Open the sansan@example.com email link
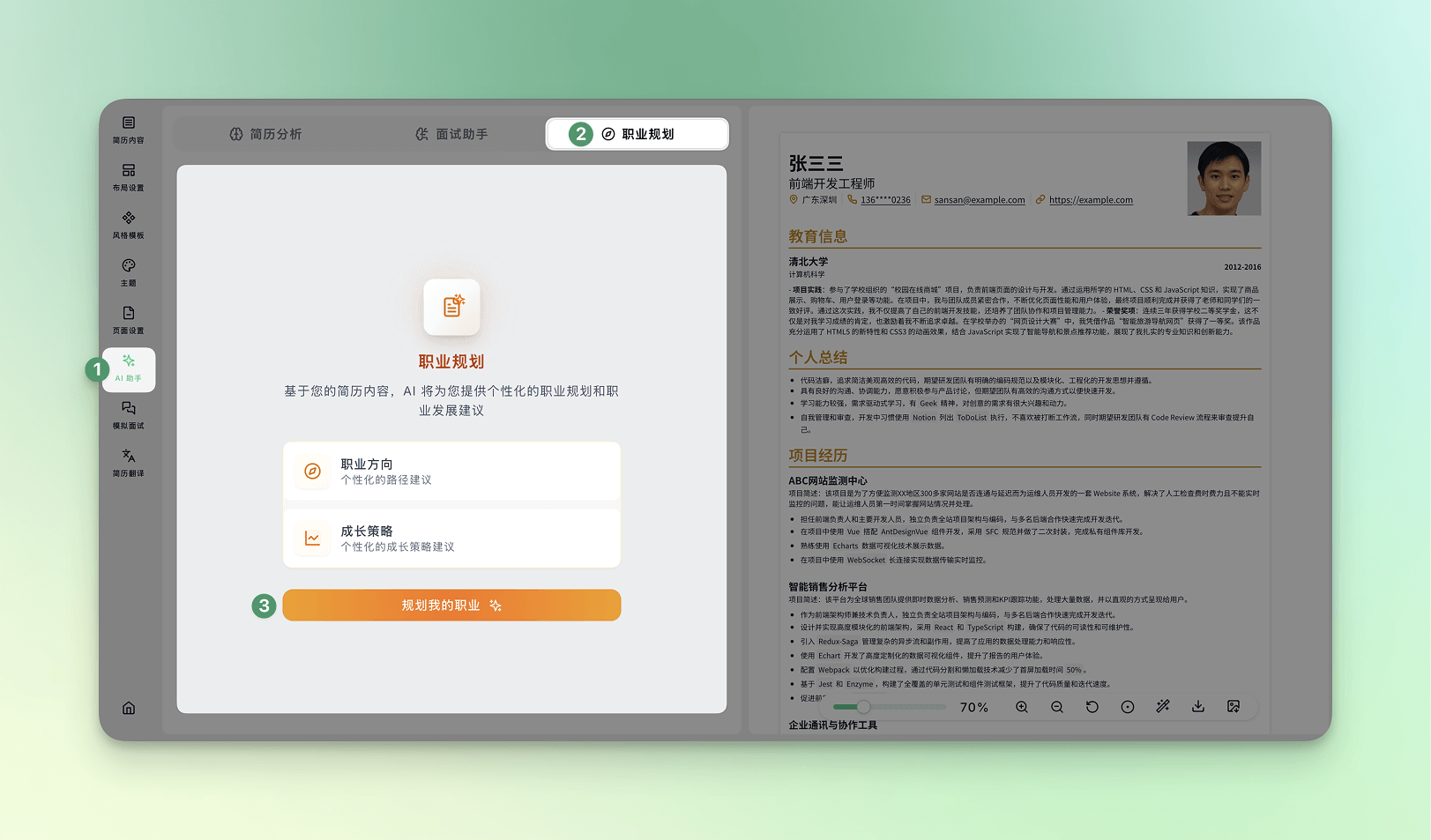Screen dimensions: 1431x840 pos(979,200)
